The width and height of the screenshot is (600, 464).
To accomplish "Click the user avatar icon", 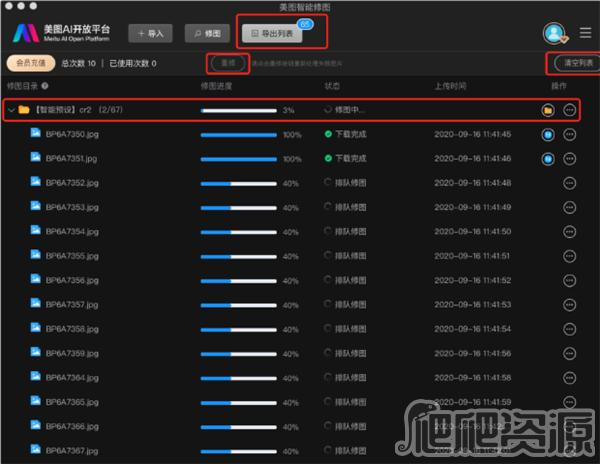I will click(554, 33).
